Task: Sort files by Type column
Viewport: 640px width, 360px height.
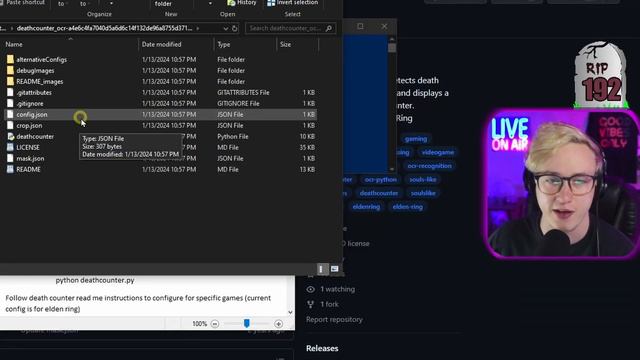Action: coord(224,44)
